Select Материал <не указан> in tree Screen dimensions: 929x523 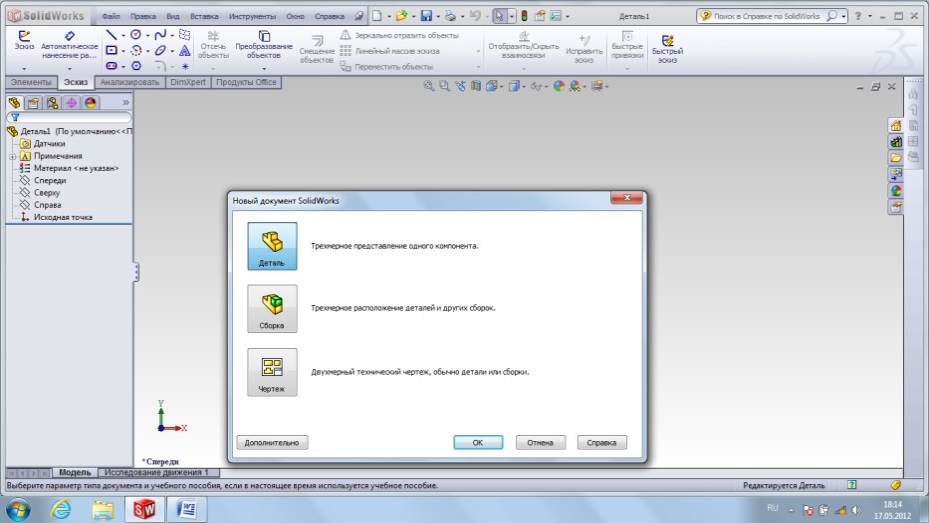point(76,168)
